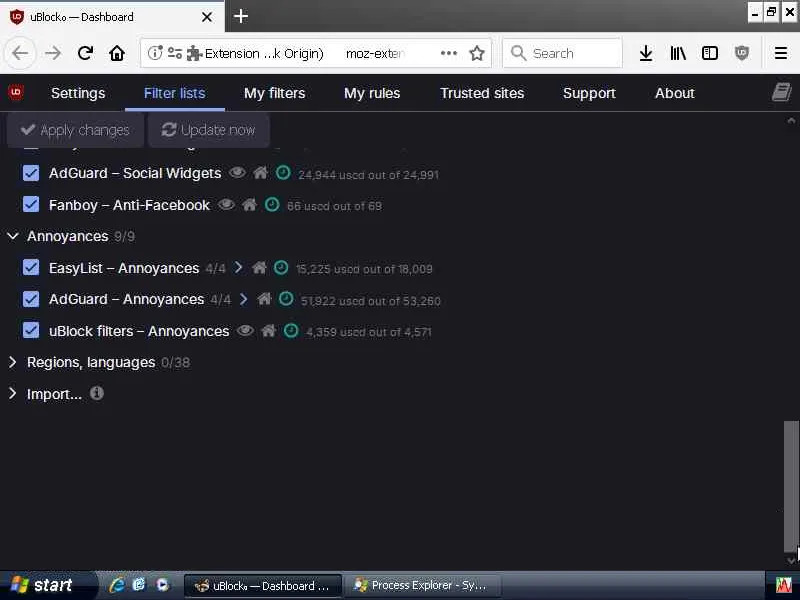Click the info icon next to Import
The height and width of the screenshot is (600, 800).
click(x=96, y=393)
